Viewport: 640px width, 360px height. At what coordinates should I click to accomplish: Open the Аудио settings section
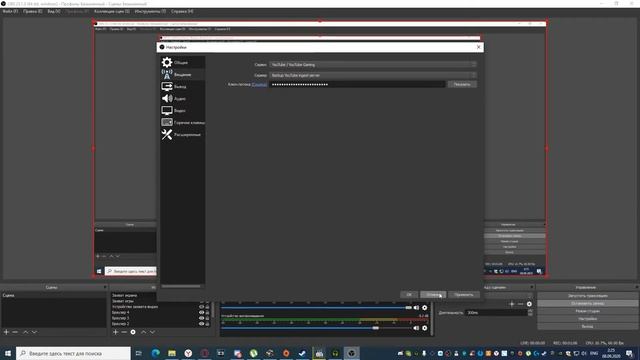coord(182,98)
